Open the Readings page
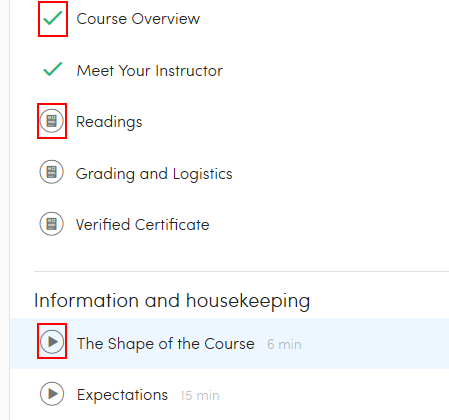This screenshot has height=420, width=449. (109, 122)
